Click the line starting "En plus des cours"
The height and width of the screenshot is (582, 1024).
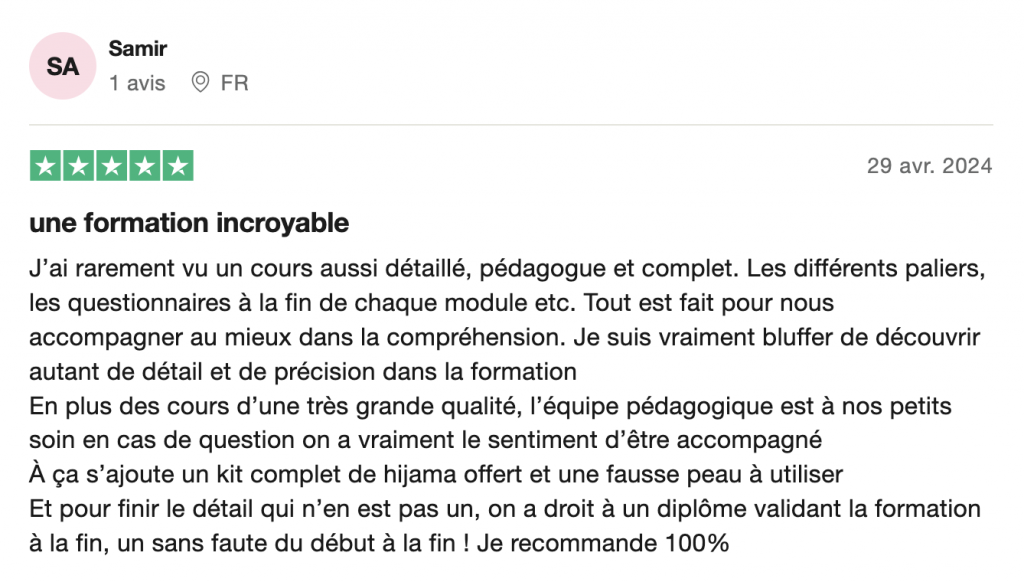pos(490,407)
